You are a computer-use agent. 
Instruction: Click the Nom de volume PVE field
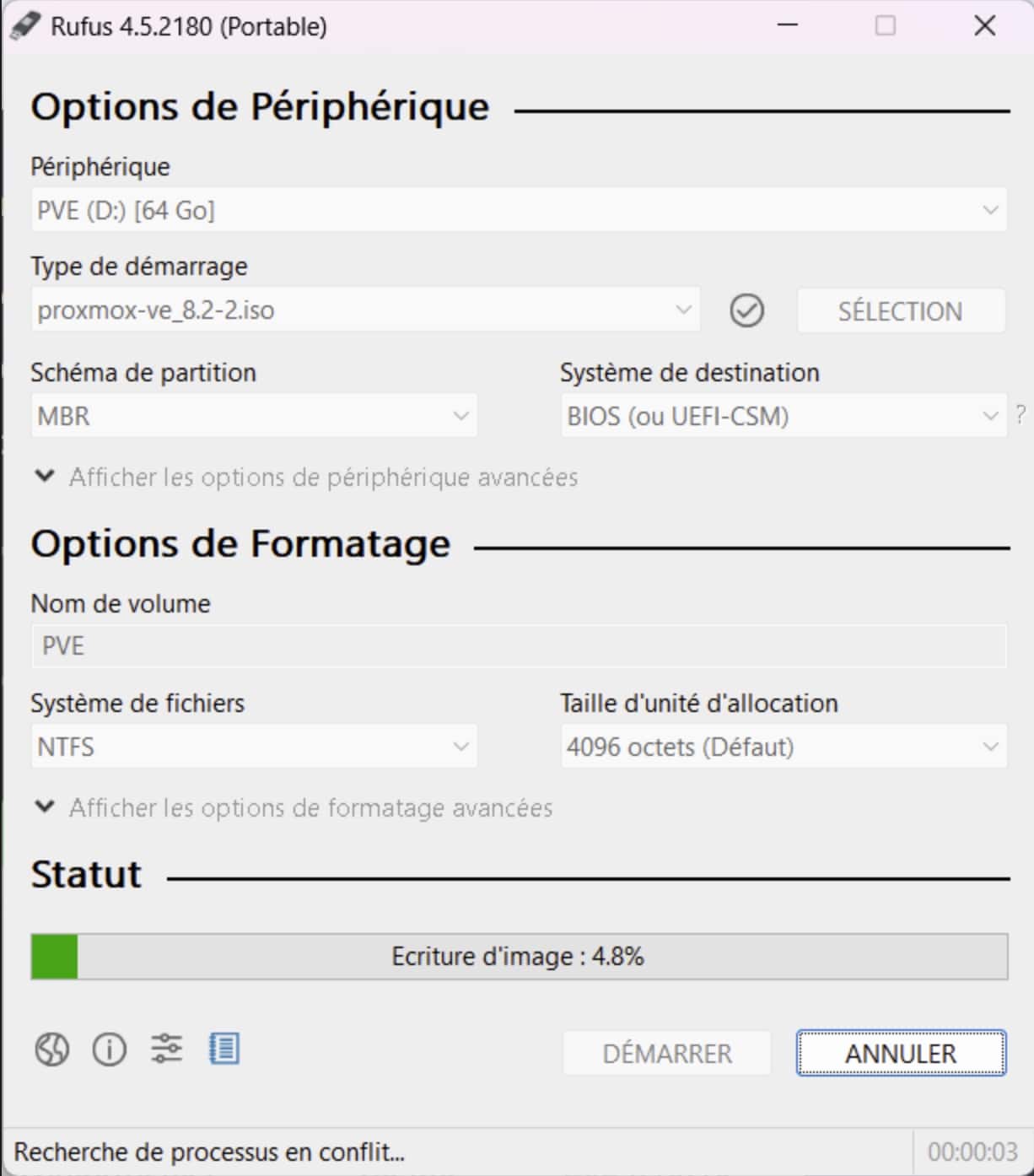519,646
